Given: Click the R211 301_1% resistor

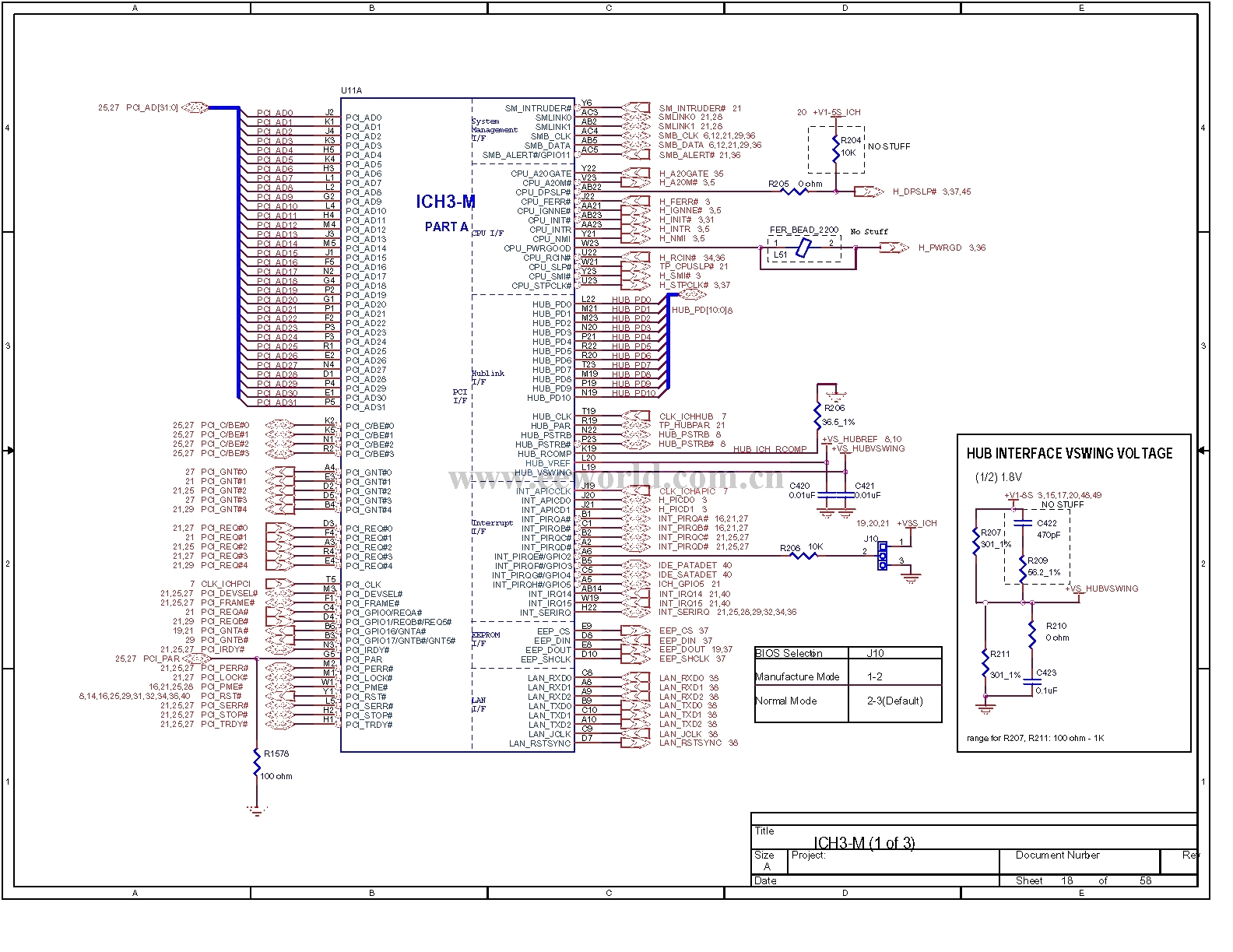Looking at the screenshot, I should 985,663.
